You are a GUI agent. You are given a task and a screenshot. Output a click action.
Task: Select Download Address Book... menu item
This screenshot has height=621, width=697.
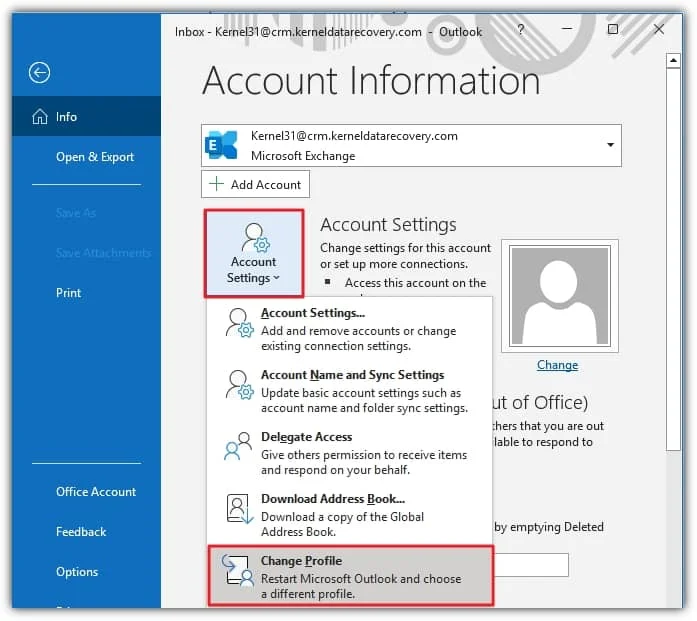pyautogui.click(x=350, y=515)
